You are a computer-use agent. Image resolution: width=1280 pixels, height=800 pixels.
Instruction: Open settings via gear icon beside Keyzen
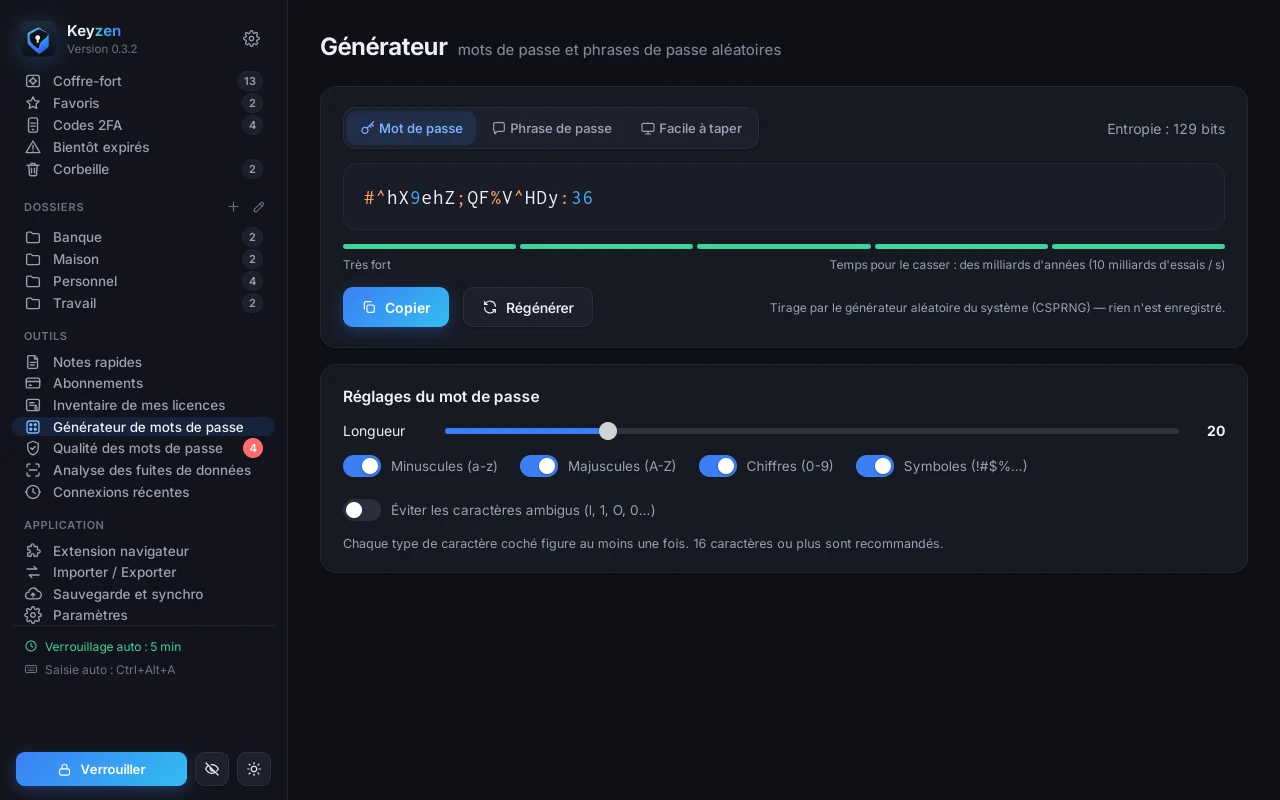(251, 38)
